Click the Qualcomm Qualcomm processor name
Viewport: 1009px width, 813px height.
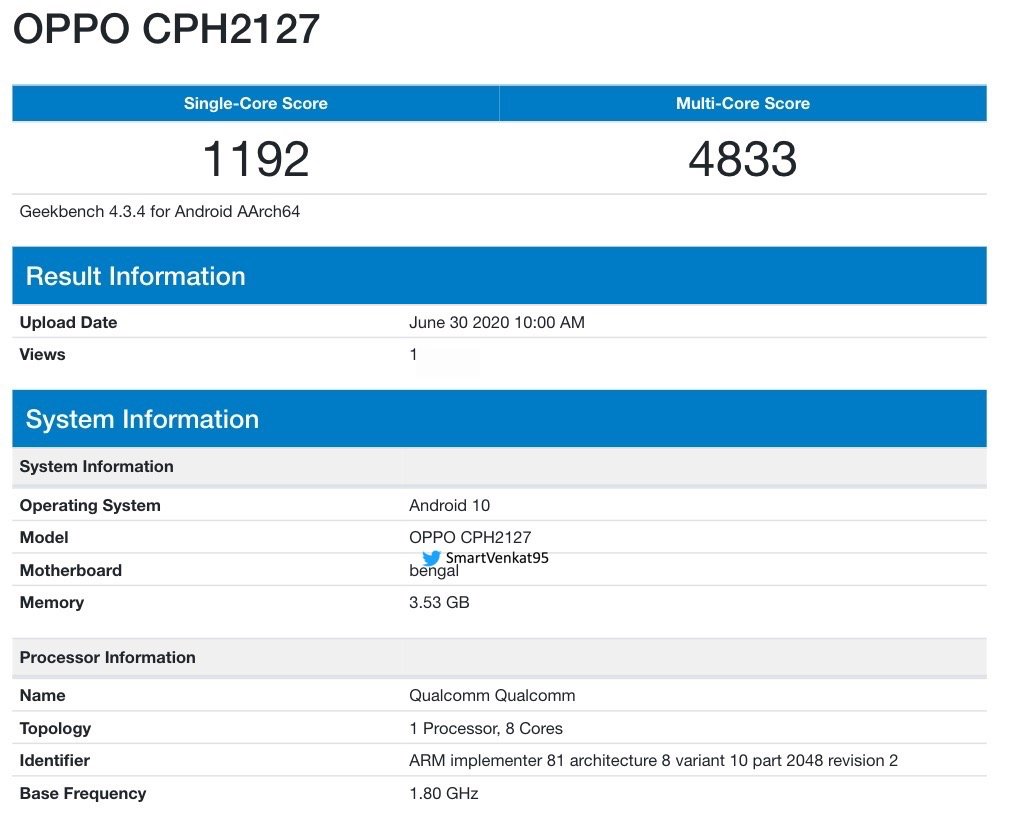tap(492, 695)
